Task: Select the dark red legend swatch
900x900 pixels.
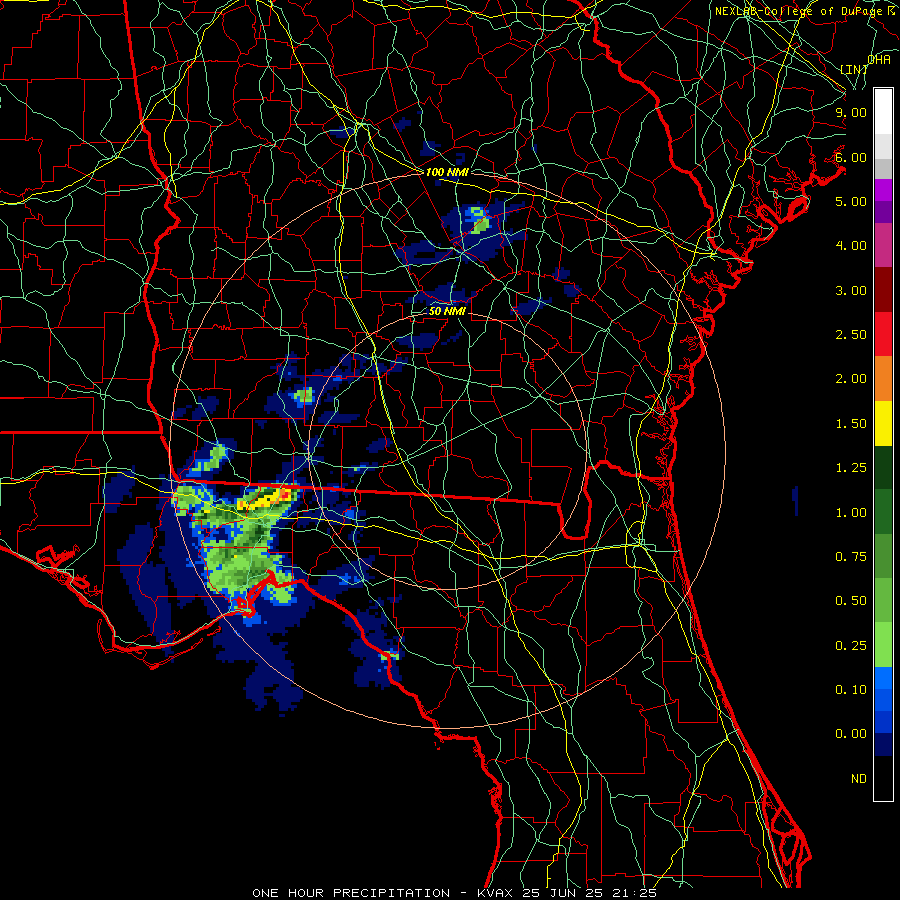Action: 883,290
